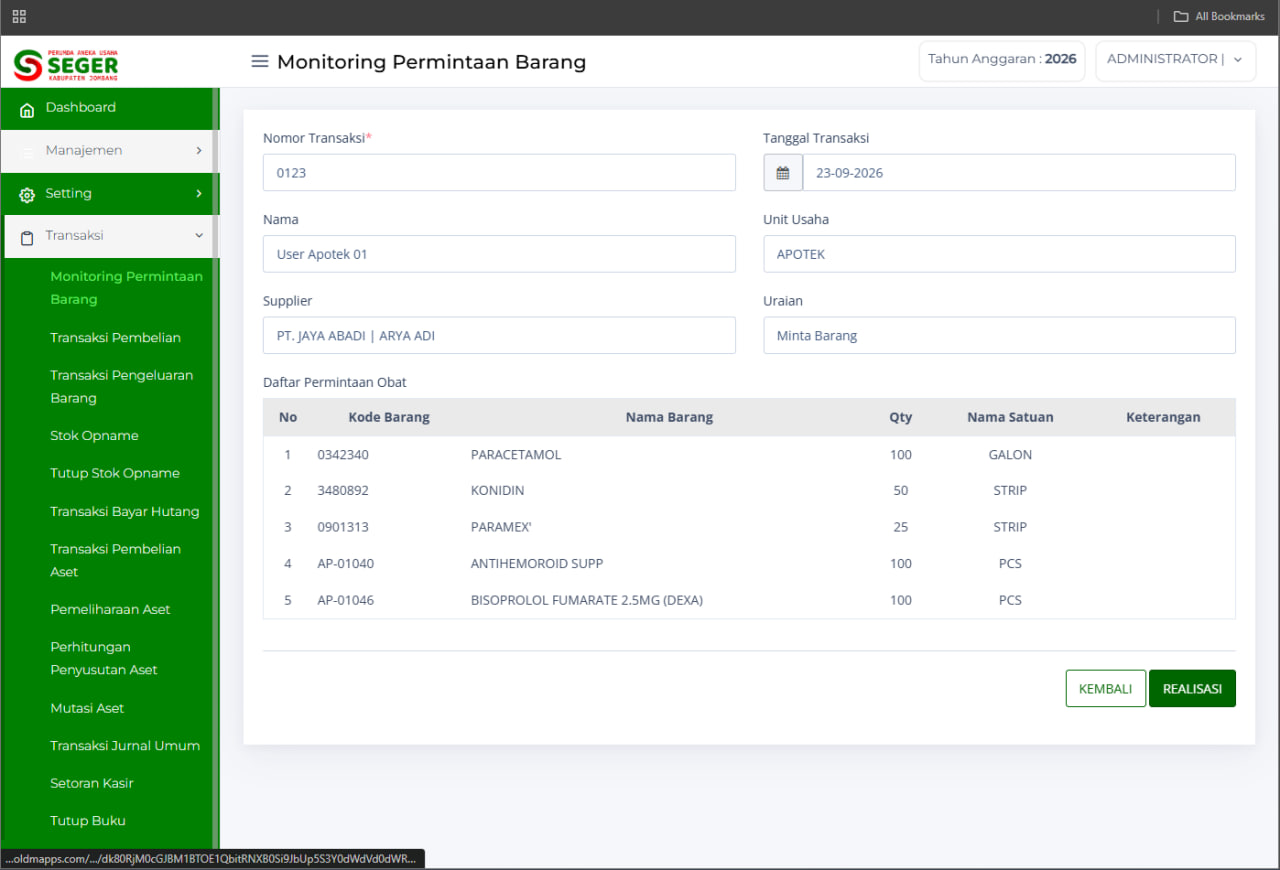Click the Nama field User Apotek 01

pyautogui.click(x=499, y=254)
